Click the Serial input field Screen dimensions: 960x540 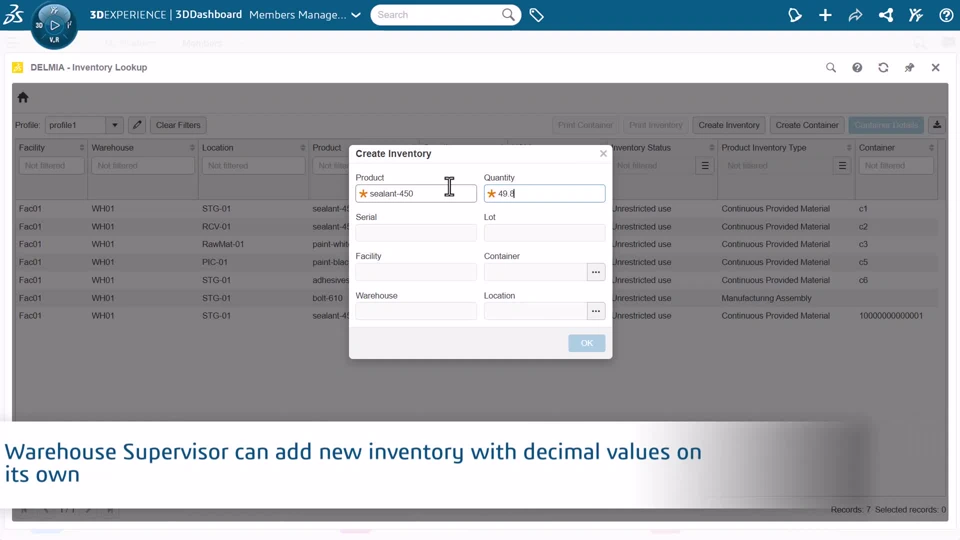(x=416, y=233)
